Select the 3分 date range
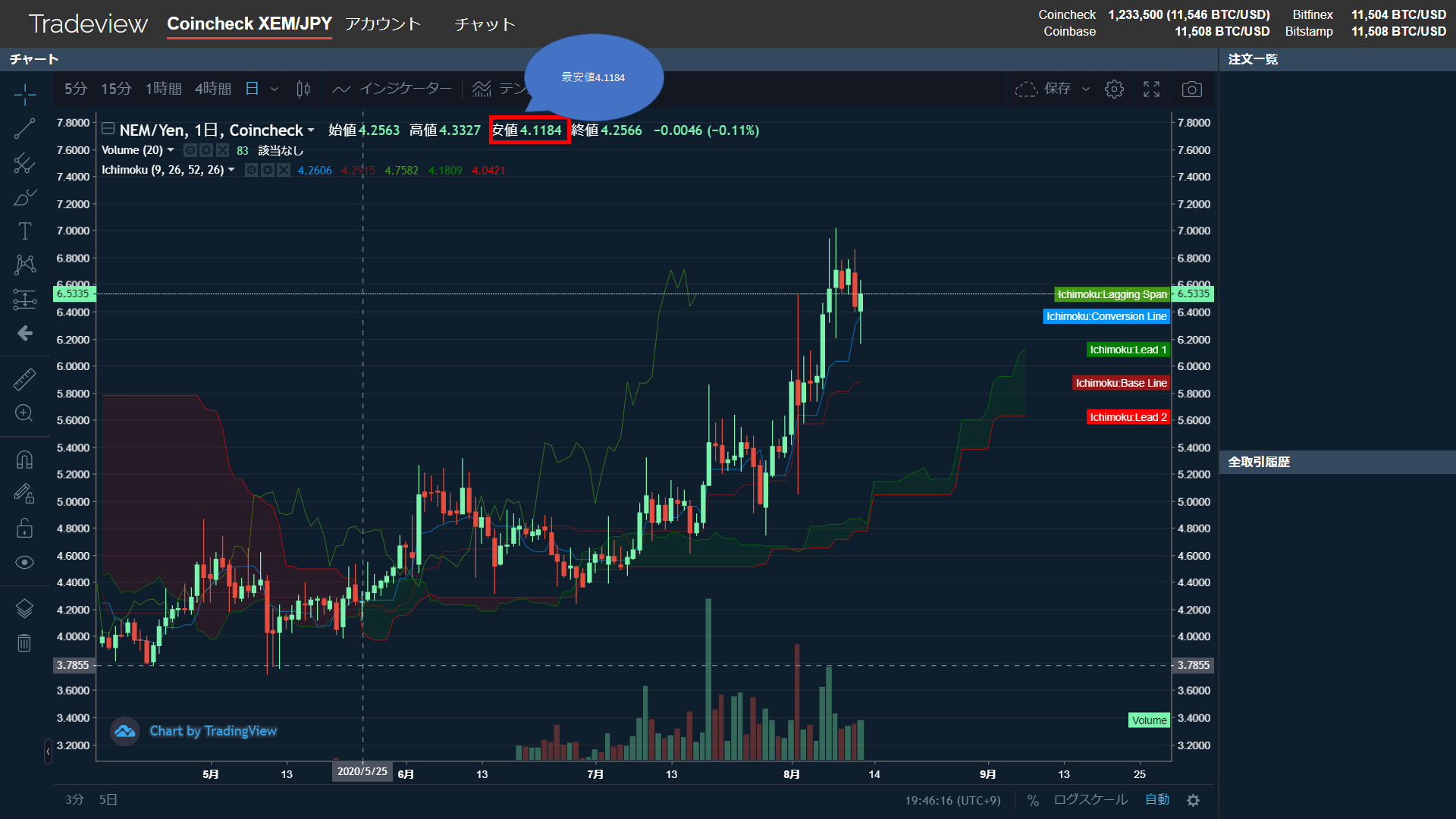 74,799
